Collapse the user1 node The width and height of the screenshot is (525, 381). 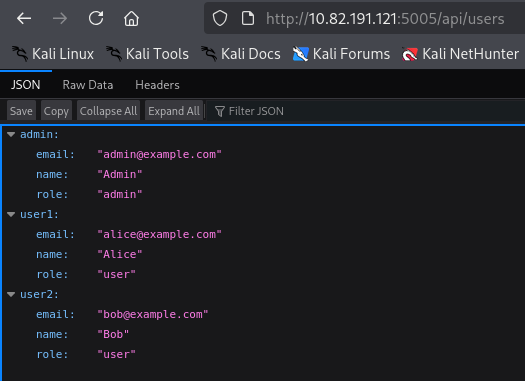(x=11, y=215)
